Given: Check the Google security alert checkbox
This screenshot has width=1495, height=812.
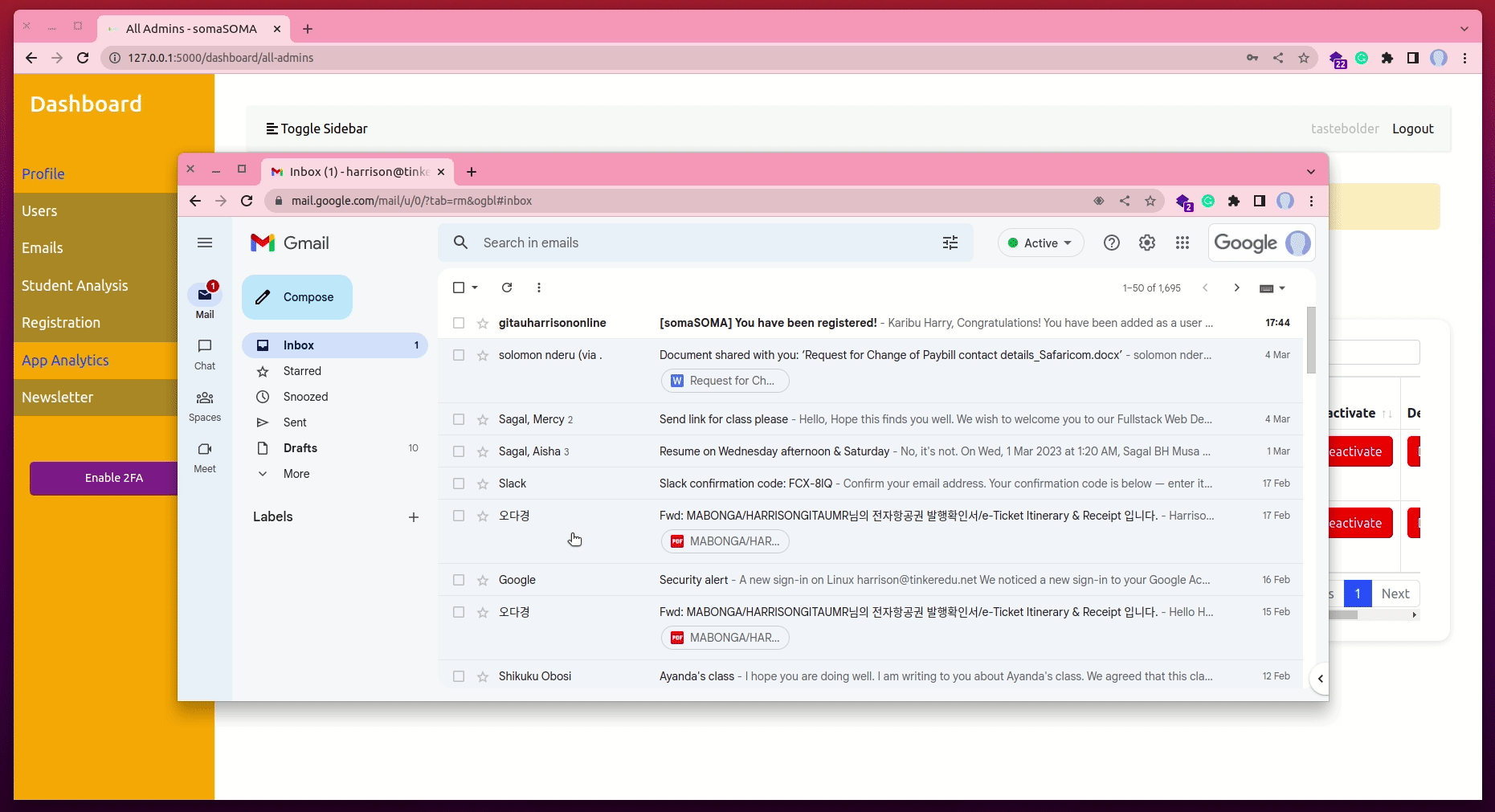Looking at the screenshot, I should [x=459, y=580].
